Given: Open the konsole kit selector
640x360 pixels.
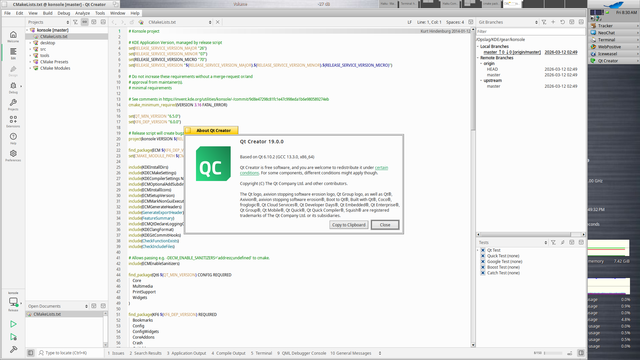Looking at the screenshot, I should click(x=13, y=302).
